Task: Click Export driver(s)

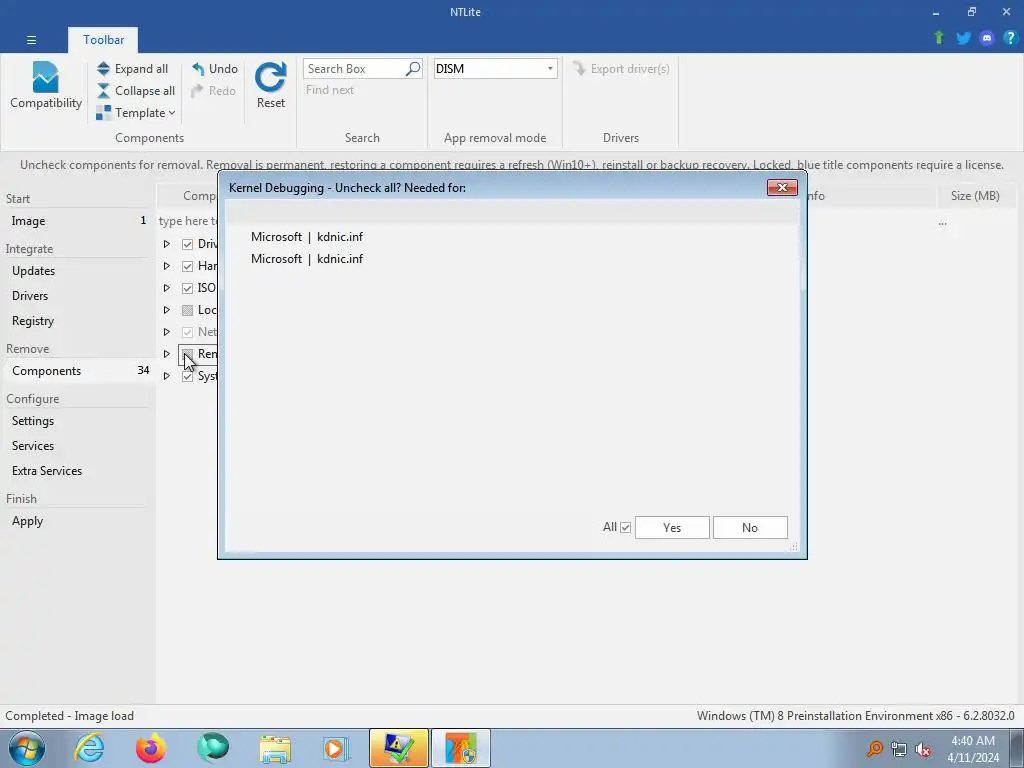Action: [621, 69]
